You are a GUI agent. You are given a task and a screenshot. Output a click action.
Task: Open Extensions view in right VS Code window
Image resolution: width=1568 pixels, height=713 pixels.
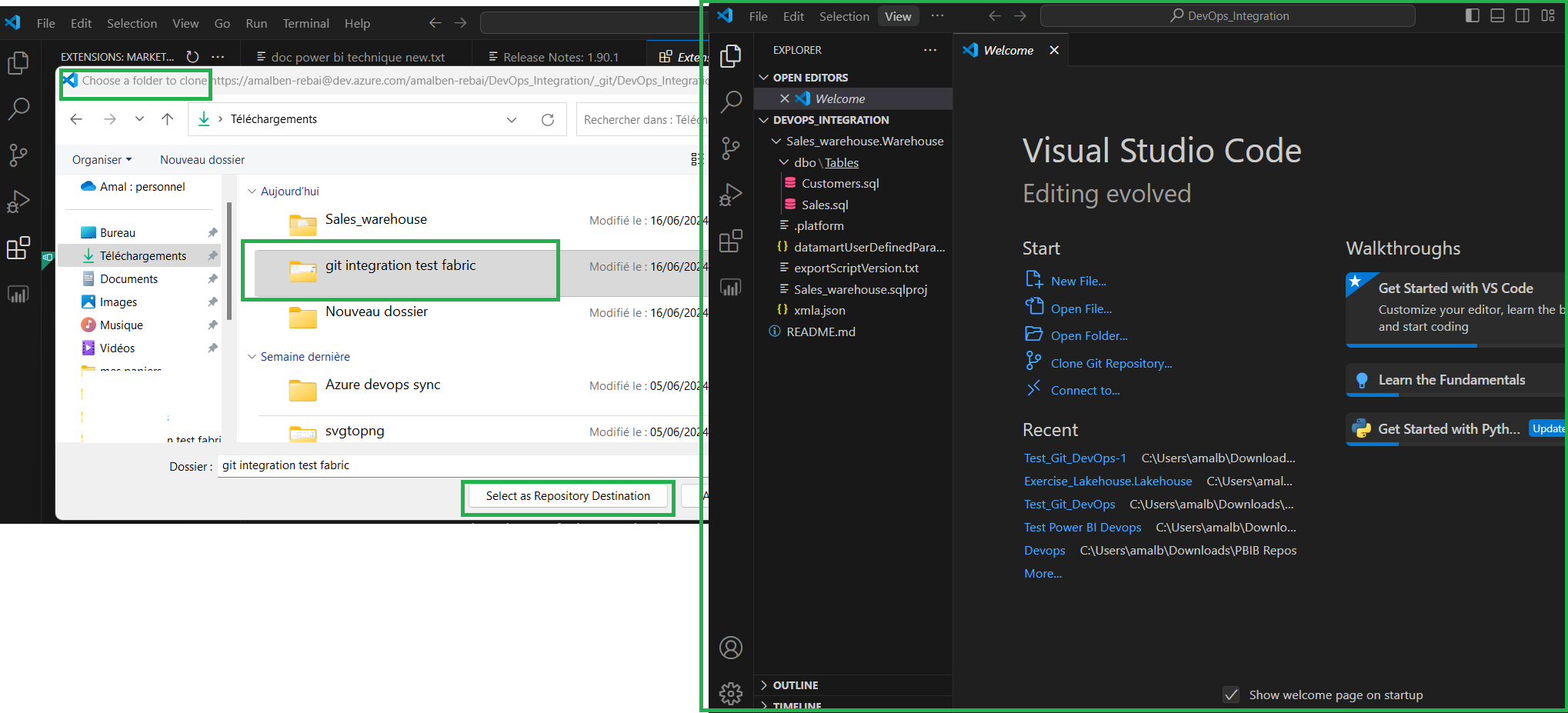731,241
